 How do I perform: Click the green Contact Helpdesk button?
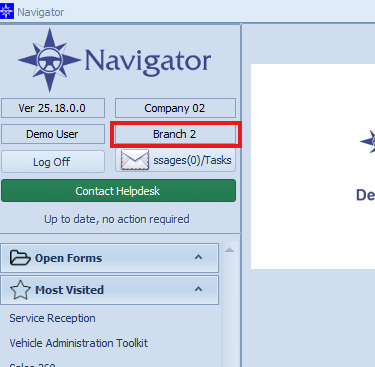[118, 191]
